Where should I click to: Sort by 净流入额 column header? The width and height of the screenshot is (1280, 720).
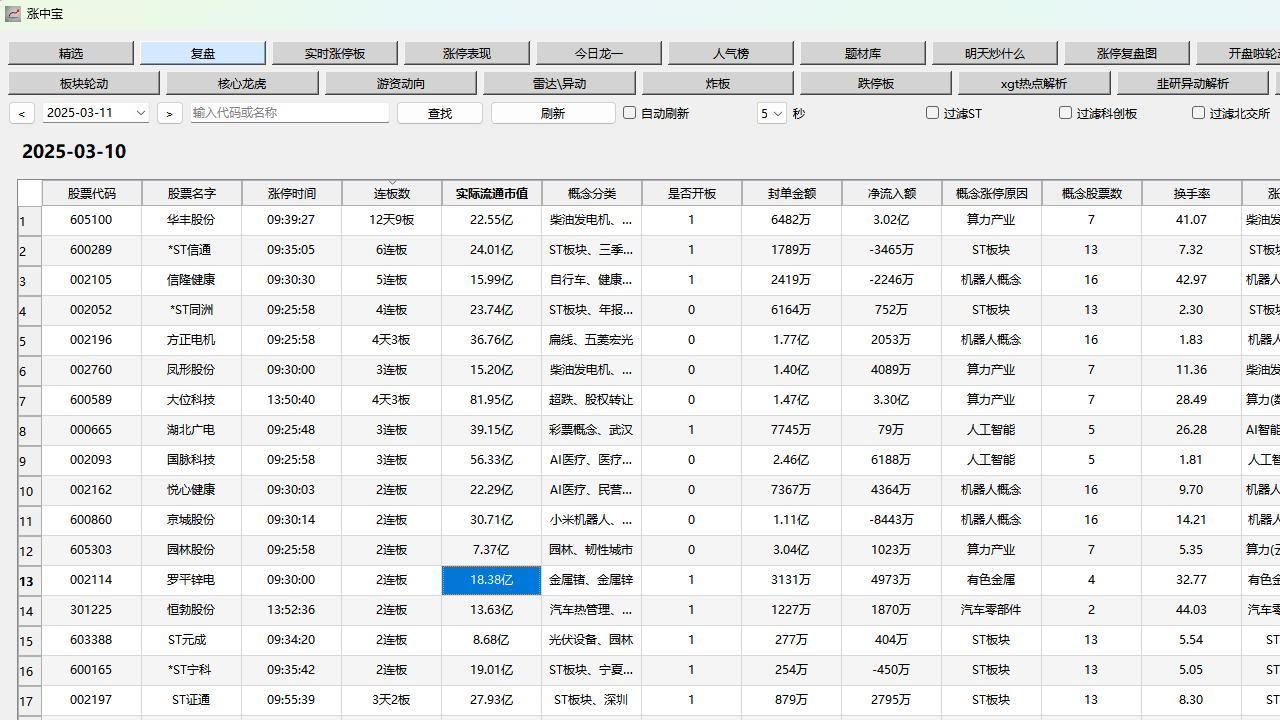tap(892, 193)
